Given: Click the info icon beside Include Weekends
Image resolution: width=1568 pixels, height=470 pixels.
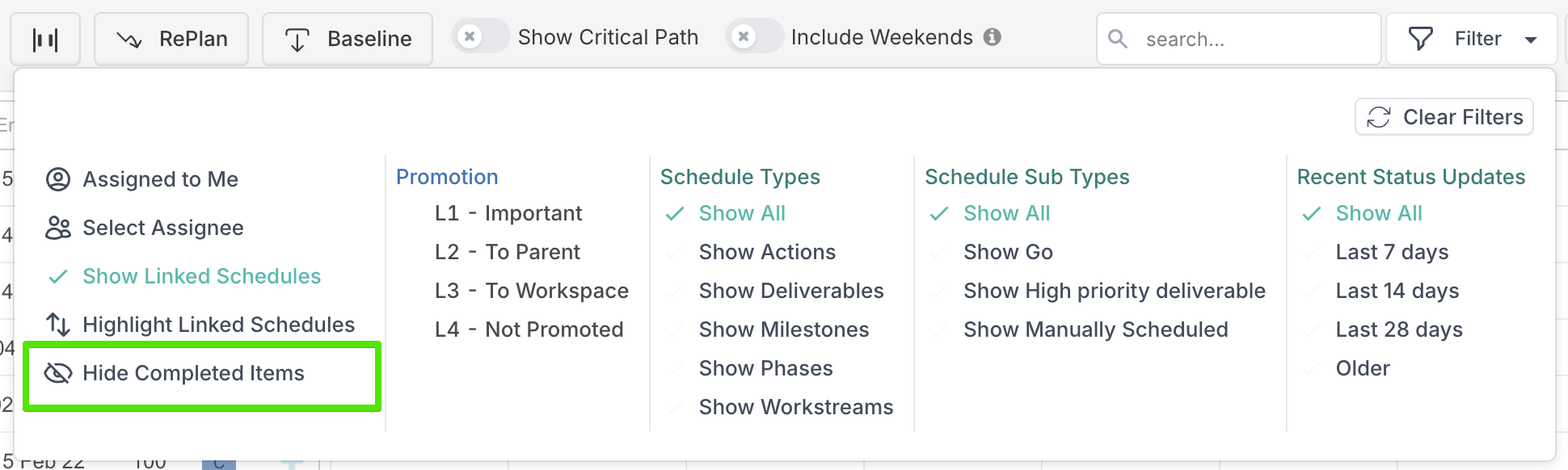Looking at the screenshot, I should click(x=993, y=37).
